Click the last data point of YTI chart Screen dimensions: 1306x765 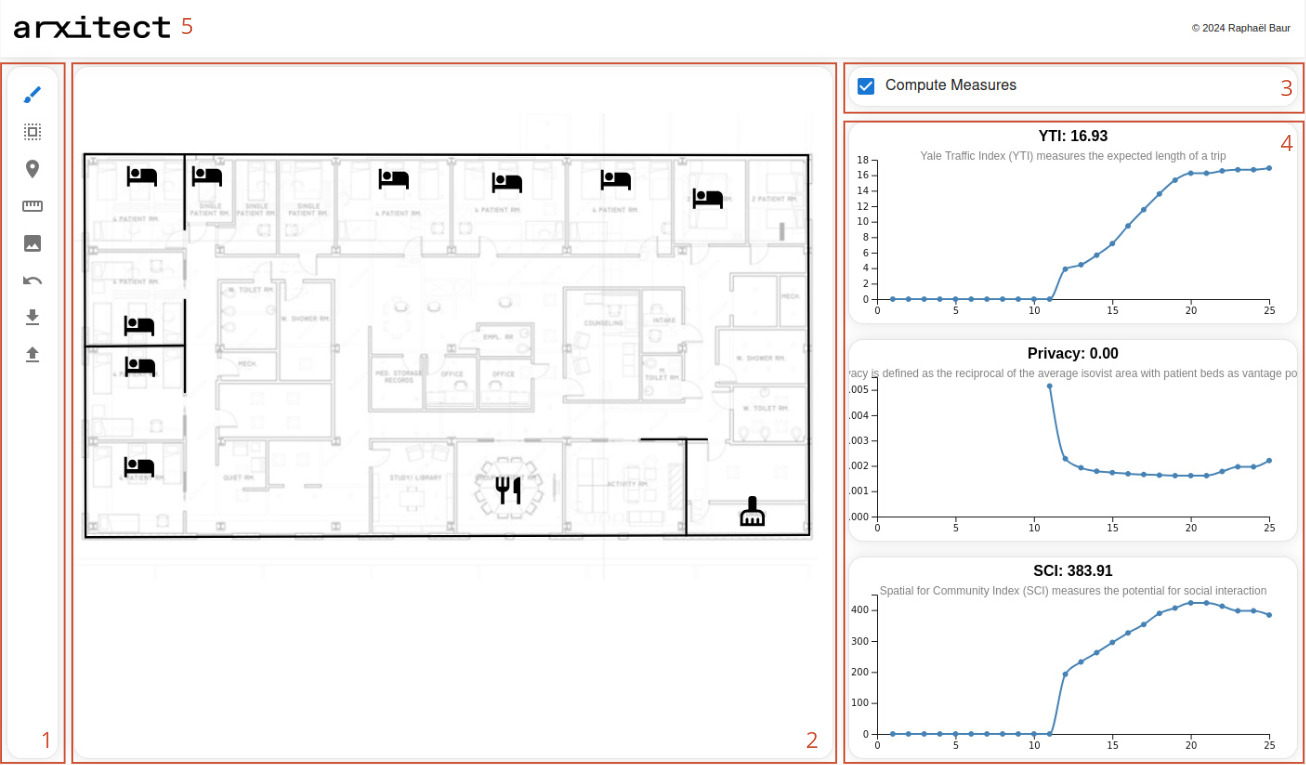click(1269, 168)
